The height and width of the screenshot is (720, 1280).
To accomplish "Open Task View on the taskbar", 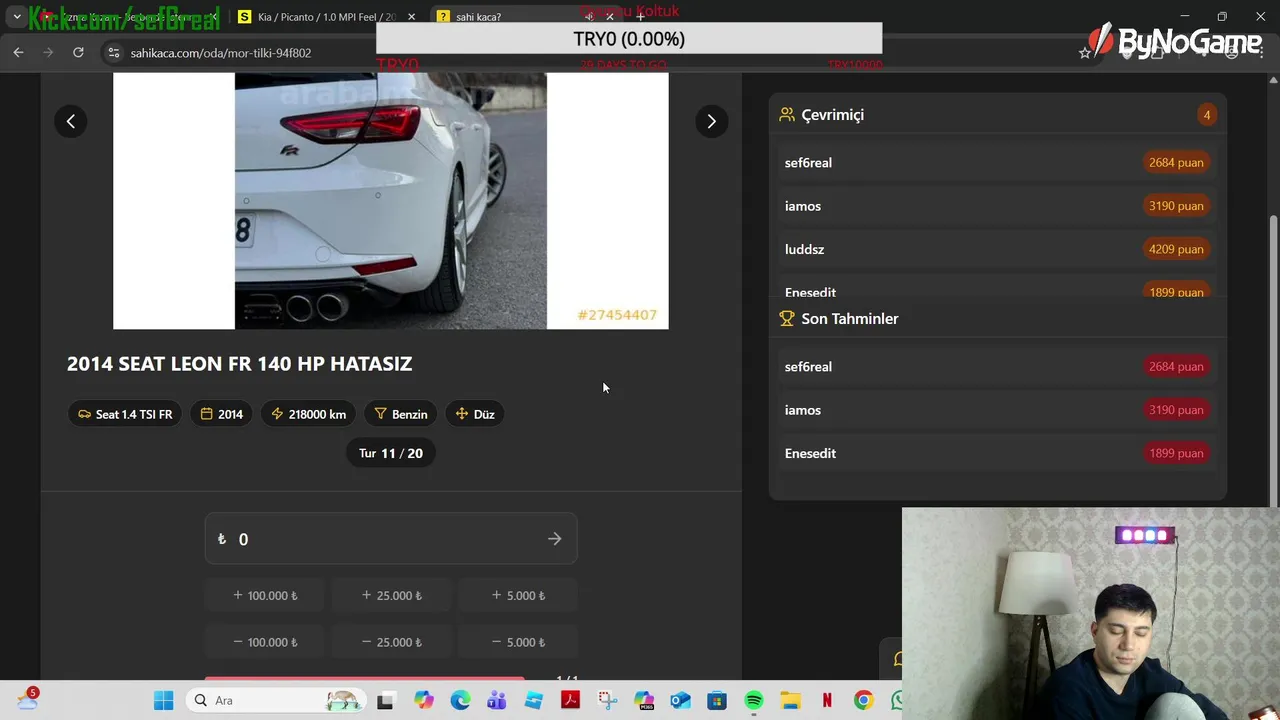I will coord(385,701).
